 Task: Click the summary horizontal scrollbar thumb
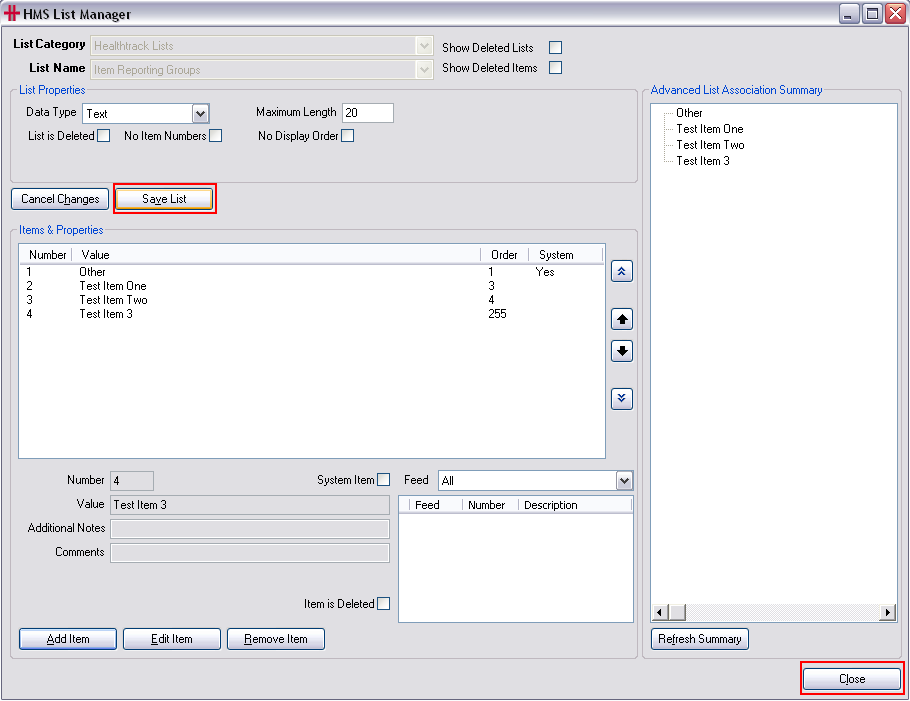click(x=677, y=612)
